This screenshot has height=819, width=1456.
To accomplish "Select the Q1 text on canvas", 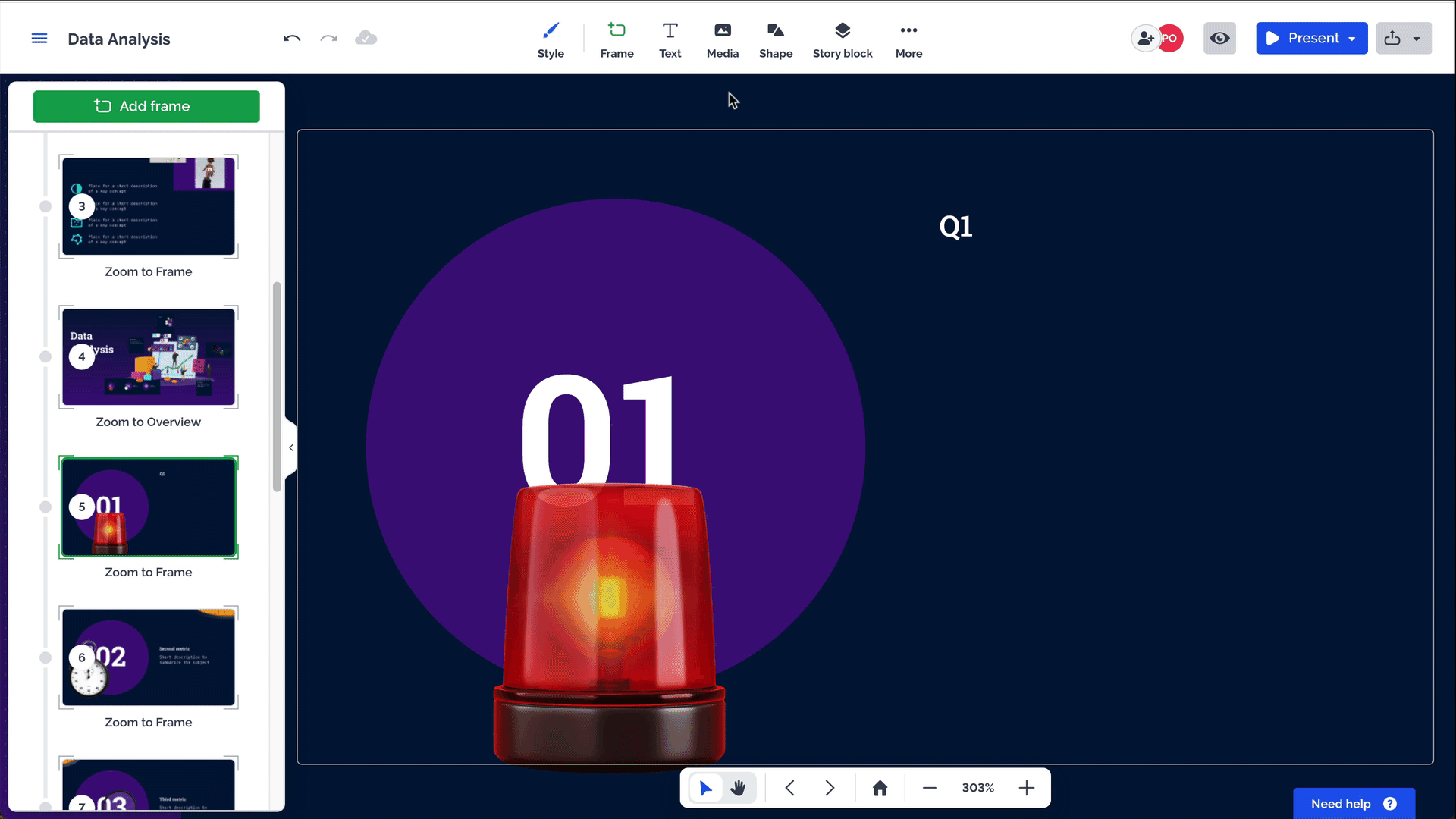I will click(x=955, y=226).
